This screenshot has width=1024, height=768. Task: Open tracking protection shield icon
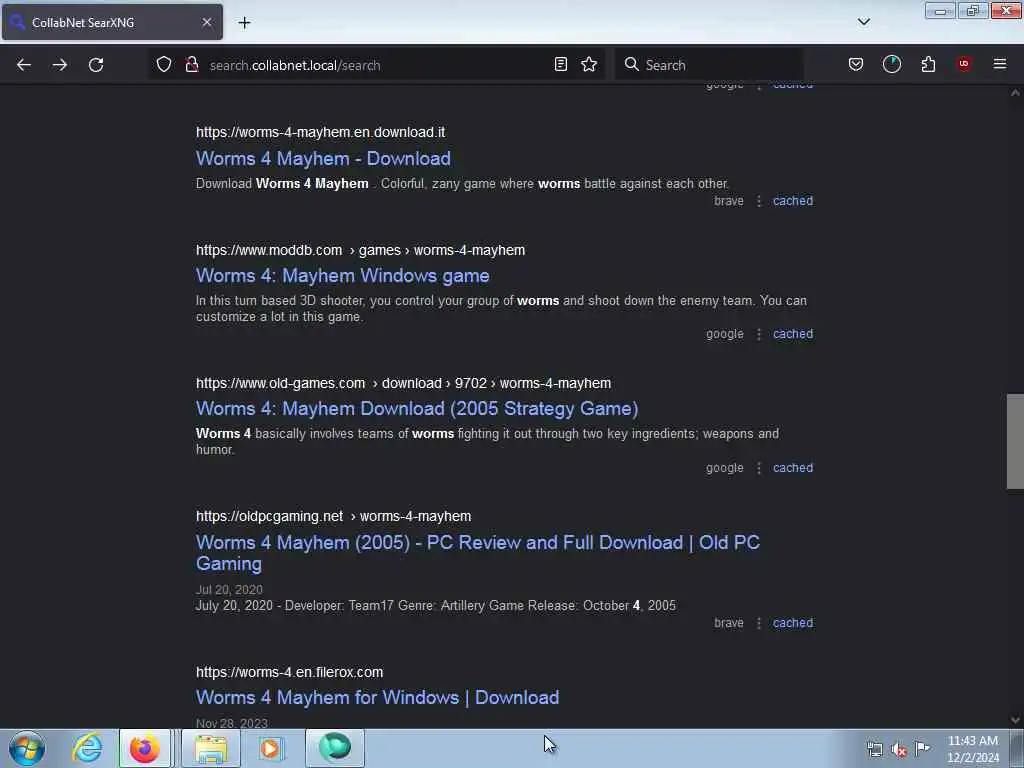164,64
